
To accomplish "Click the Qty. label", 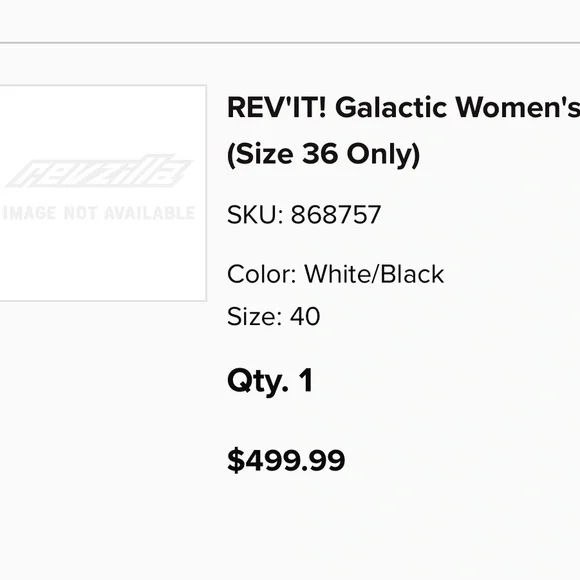I will click(x=258, y=381).
